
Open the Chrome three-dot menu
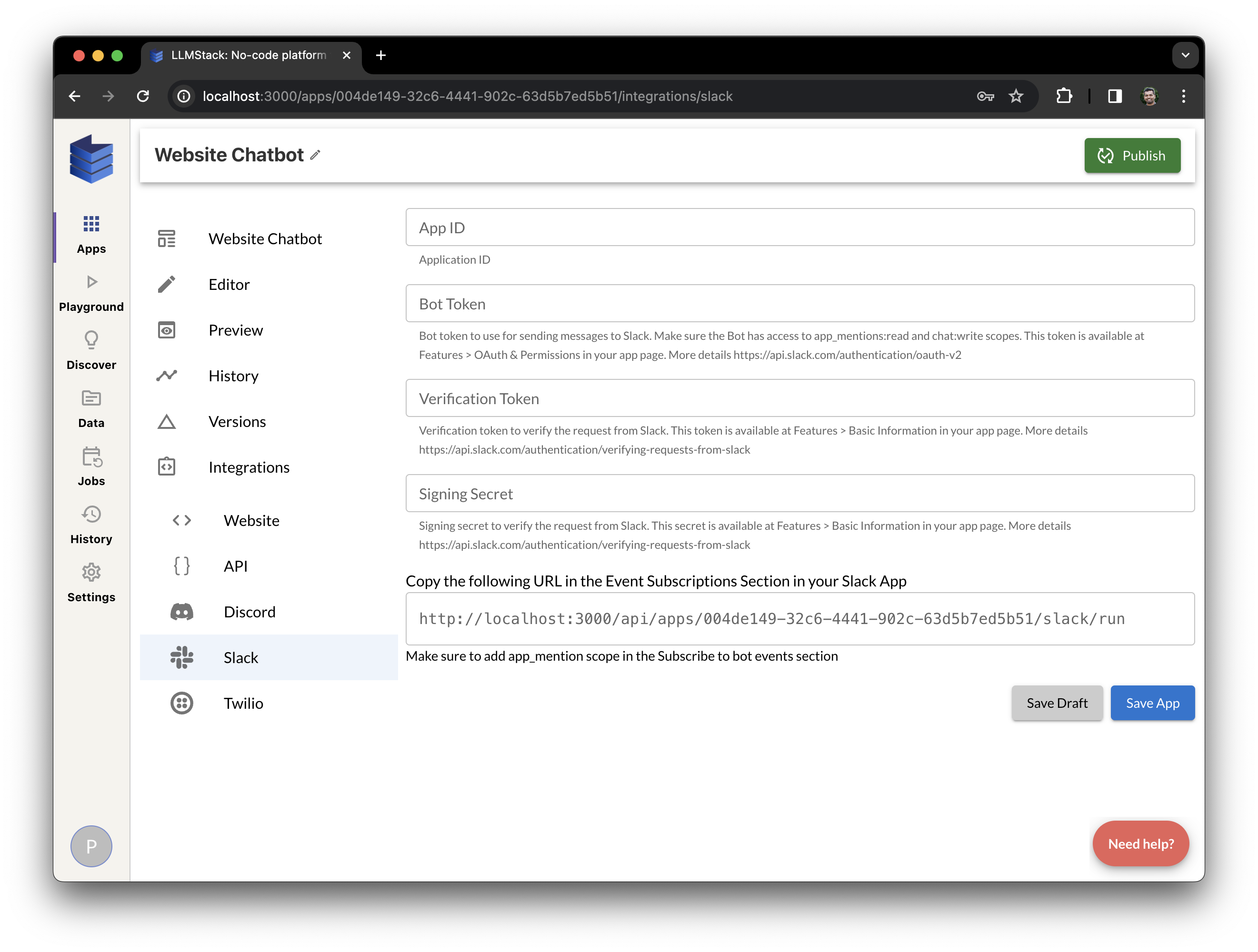point(1184,96)
